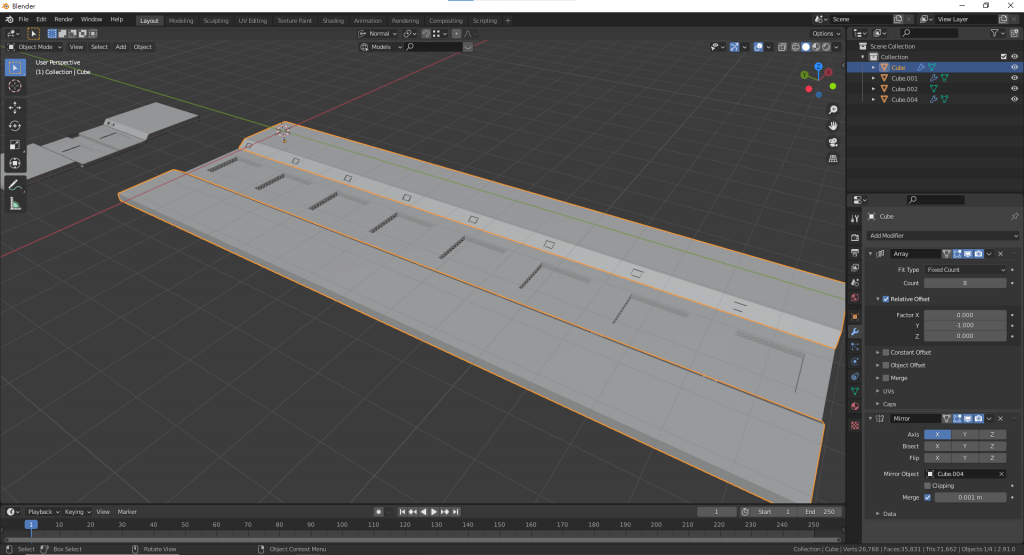
Task: Hide Cube.002 in the outliner
Action: click(x=1014, y=89)
